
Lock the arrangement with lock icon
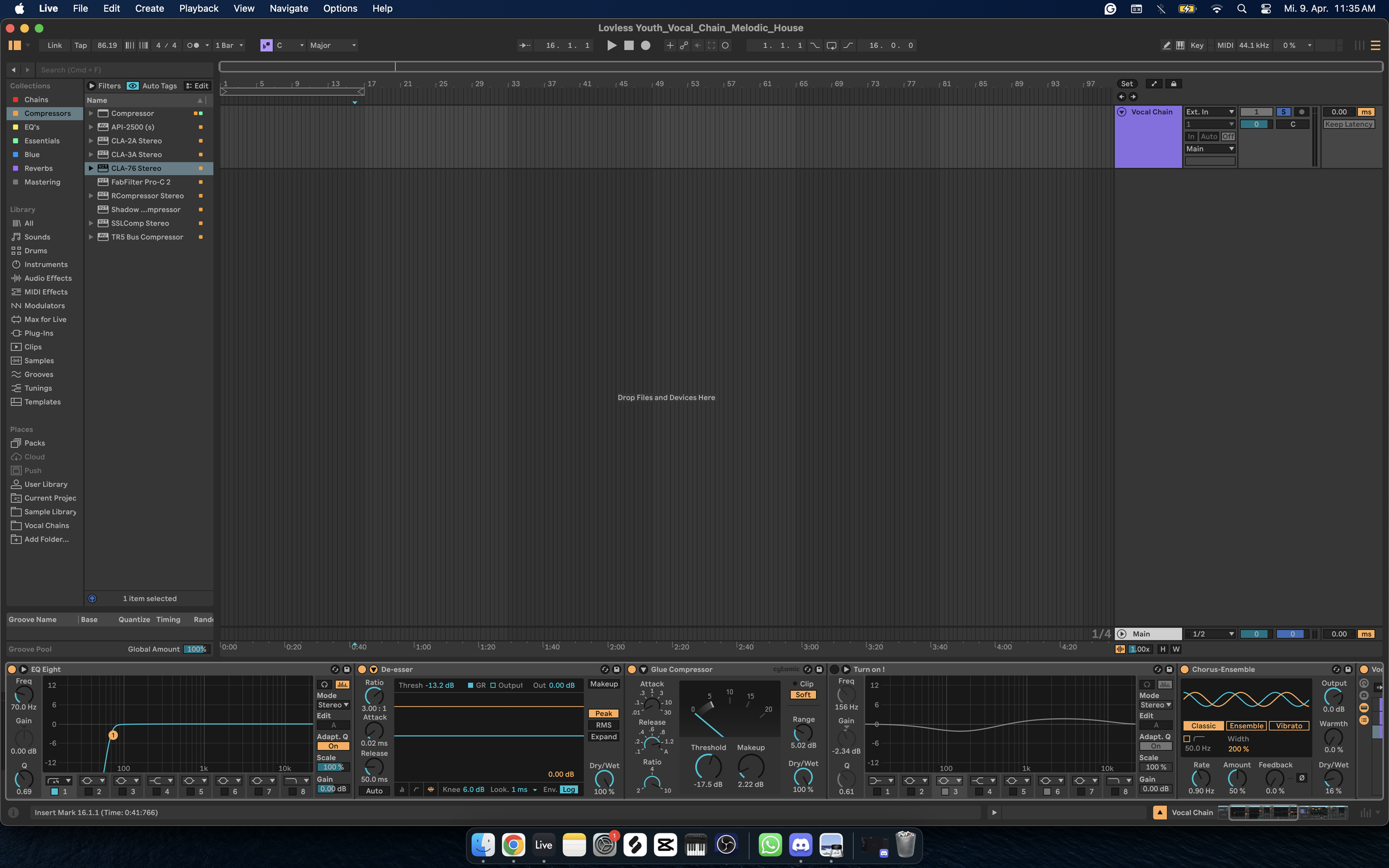pyautogui.click(x=1173, y=84)
